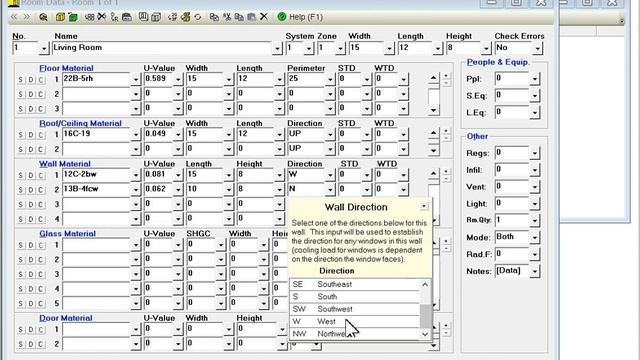Click S button for Door Material row 1
This screenshot has width=640, height=360.
[20, 329]
